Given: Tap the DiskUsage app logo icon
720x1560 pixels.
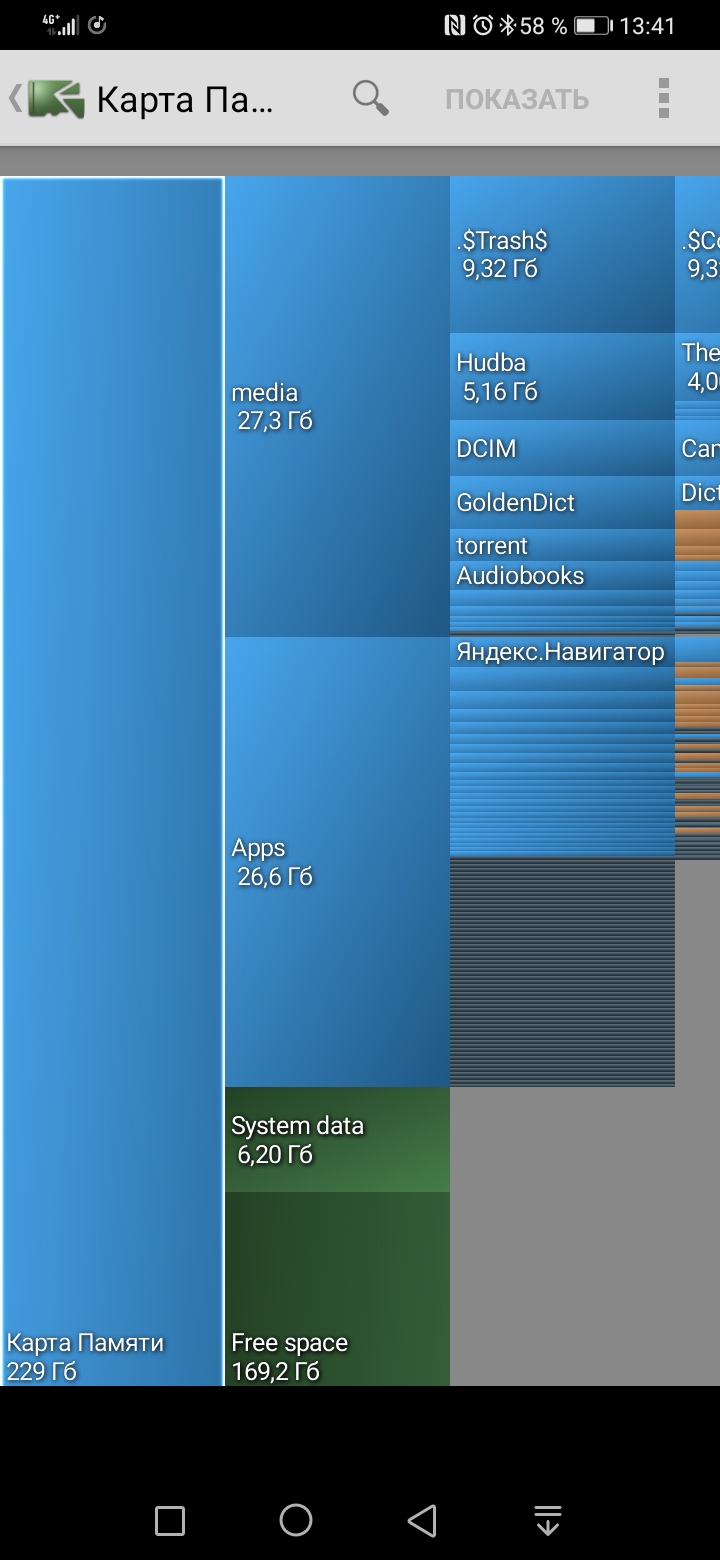Looking at the screenshot, I should (x=56, y=99).
